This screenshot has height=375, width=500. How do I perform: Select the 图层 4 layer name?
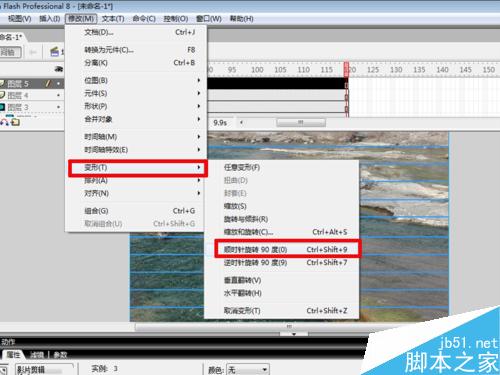[x=18, y=96]
